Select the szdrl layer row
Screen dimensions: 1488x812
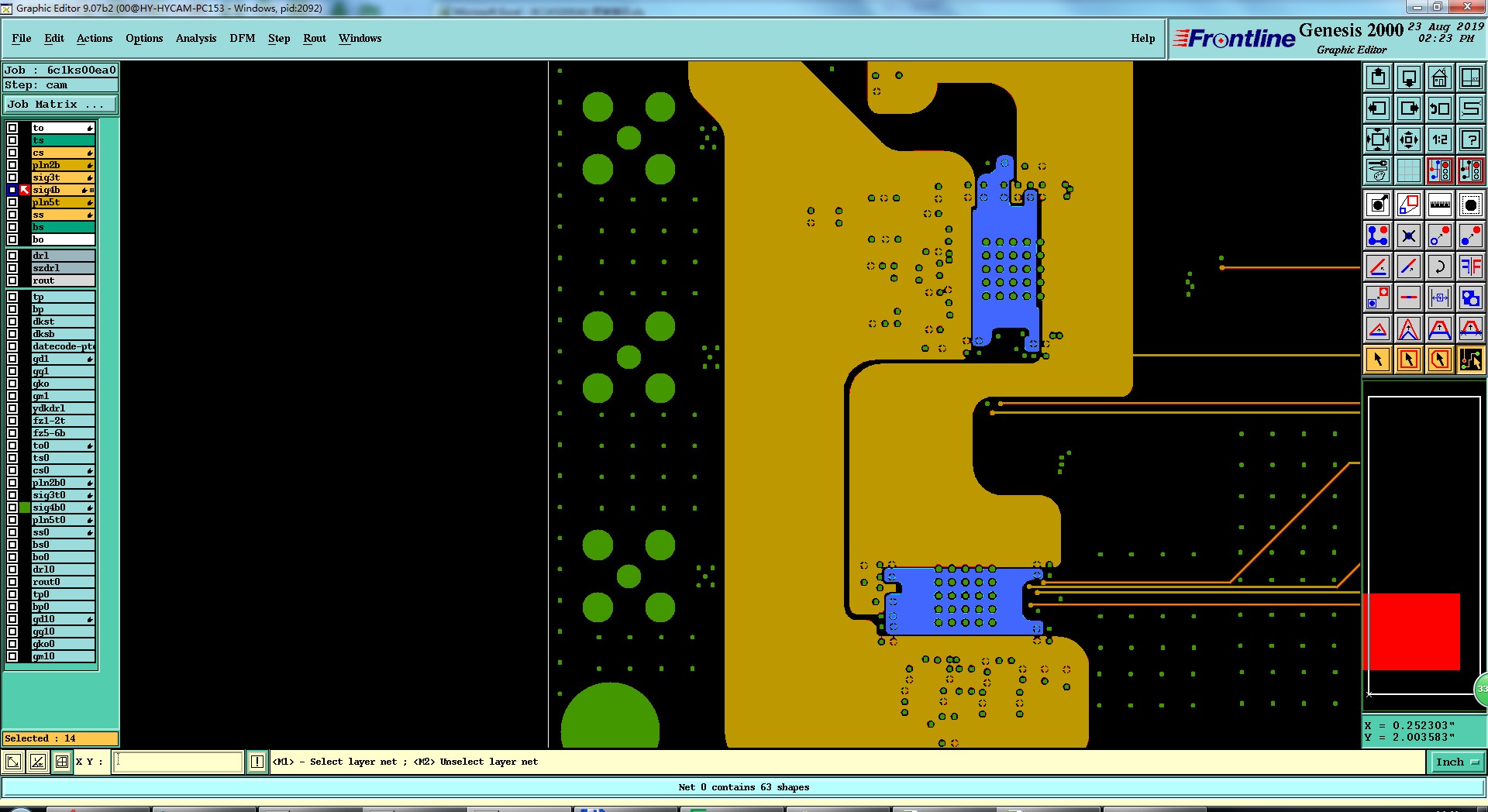(63, 268)
